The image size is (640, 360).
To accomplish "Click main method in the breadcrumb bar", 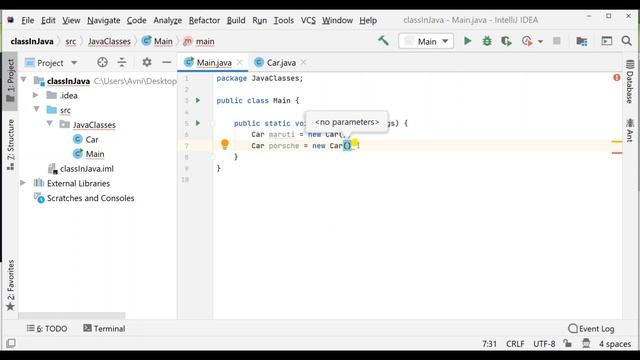I will [199, 41].
